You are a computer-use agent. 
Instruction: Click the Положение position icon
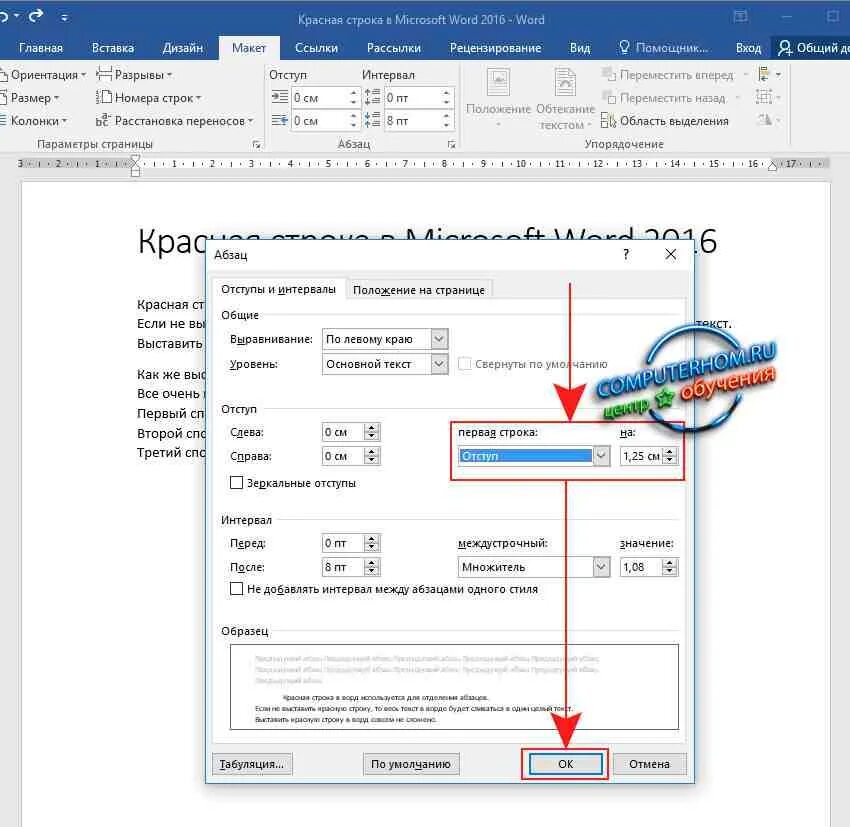498,82
